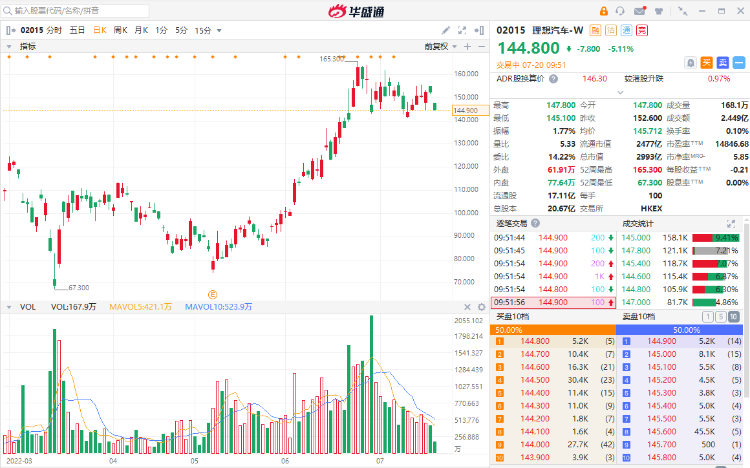Click the 09:51:44 trade row

click(x=553, y=237)
